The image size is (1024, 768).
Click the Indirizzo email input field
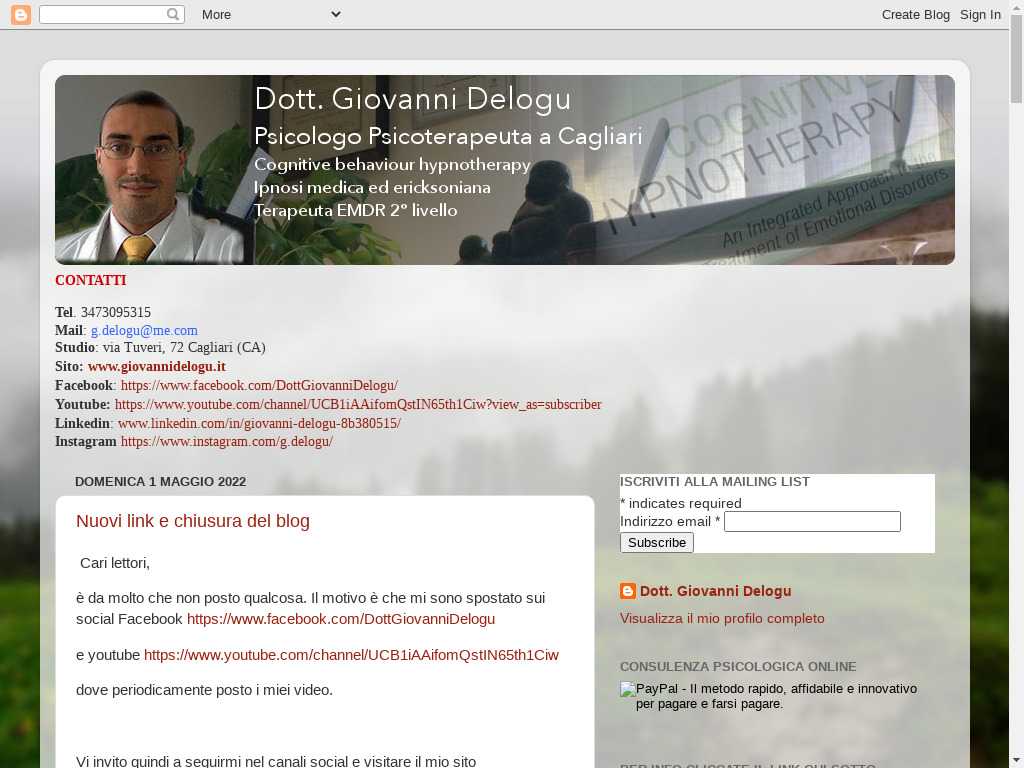812,521
